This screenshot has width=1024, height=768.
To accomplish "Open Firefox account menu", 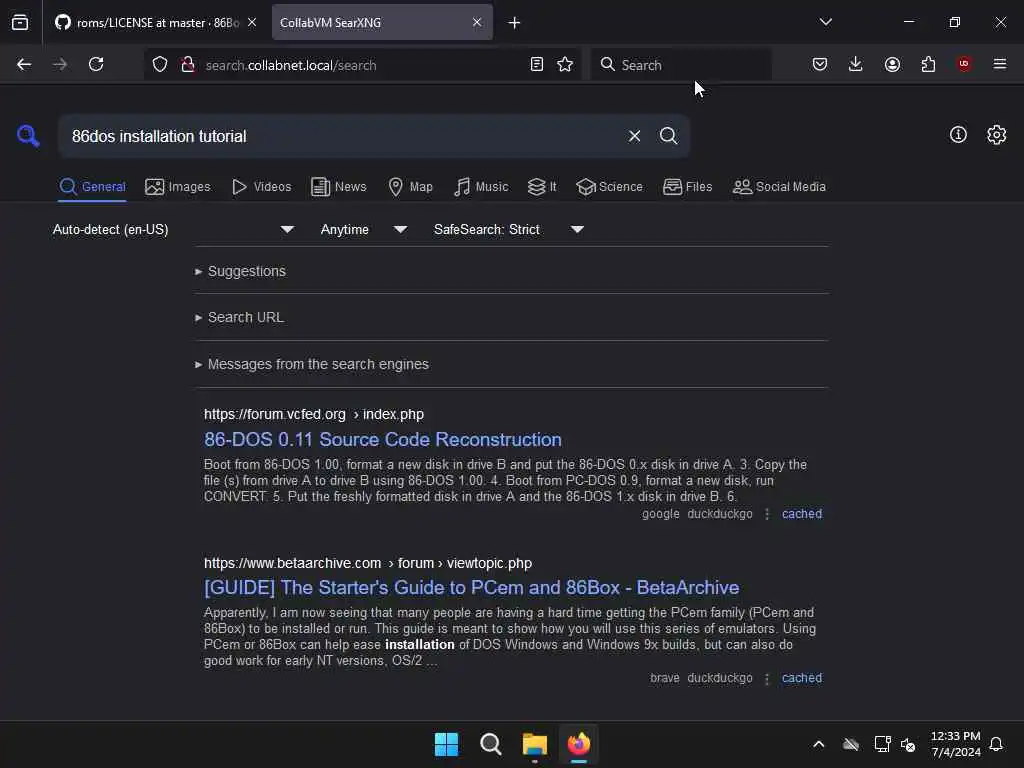I will pos(892,64).
